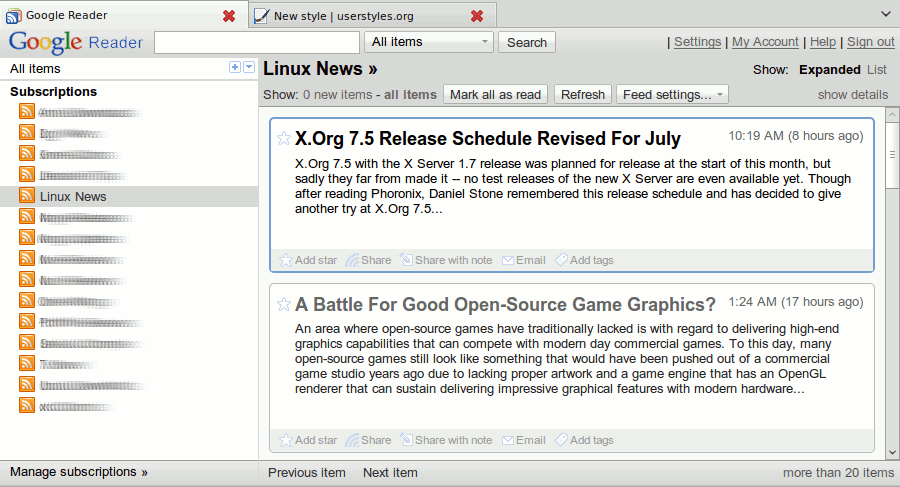
Task: Focus the search text field
Action: [x=257, y=42]
